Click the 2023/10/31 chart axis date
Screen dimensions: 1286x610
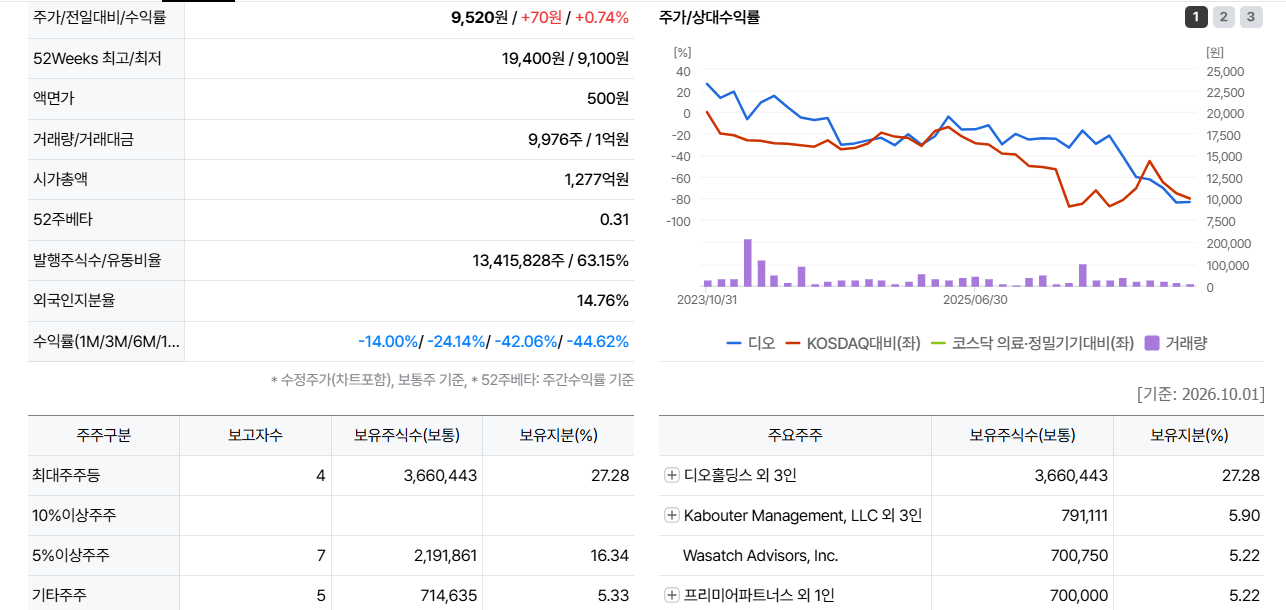707,299
